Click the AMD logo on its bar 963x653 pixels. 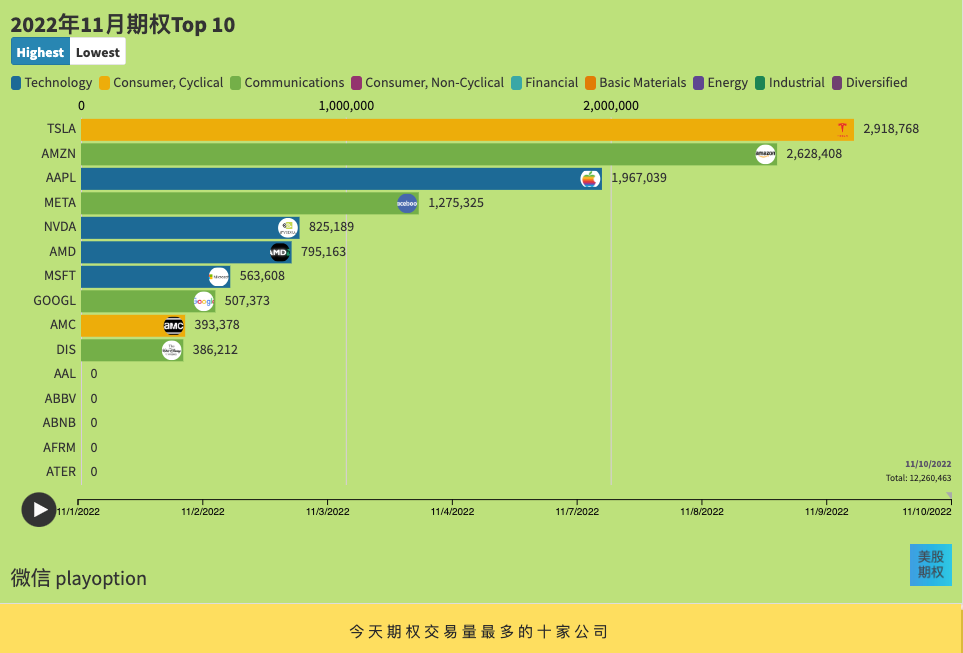[279, 252]
